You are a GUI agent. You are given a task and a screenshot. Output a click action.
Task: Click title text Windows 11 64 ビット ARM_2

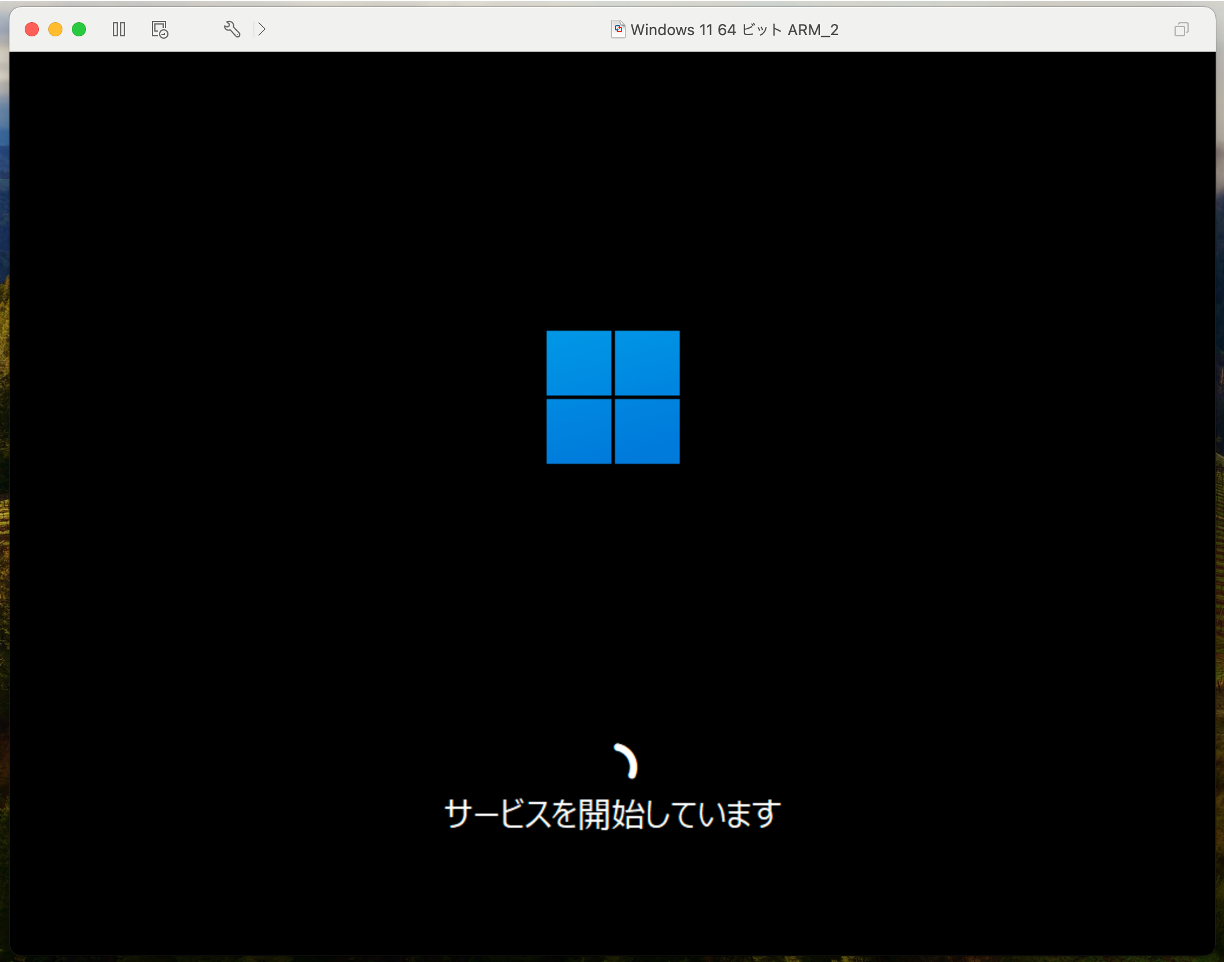click(x=734, y=30)
